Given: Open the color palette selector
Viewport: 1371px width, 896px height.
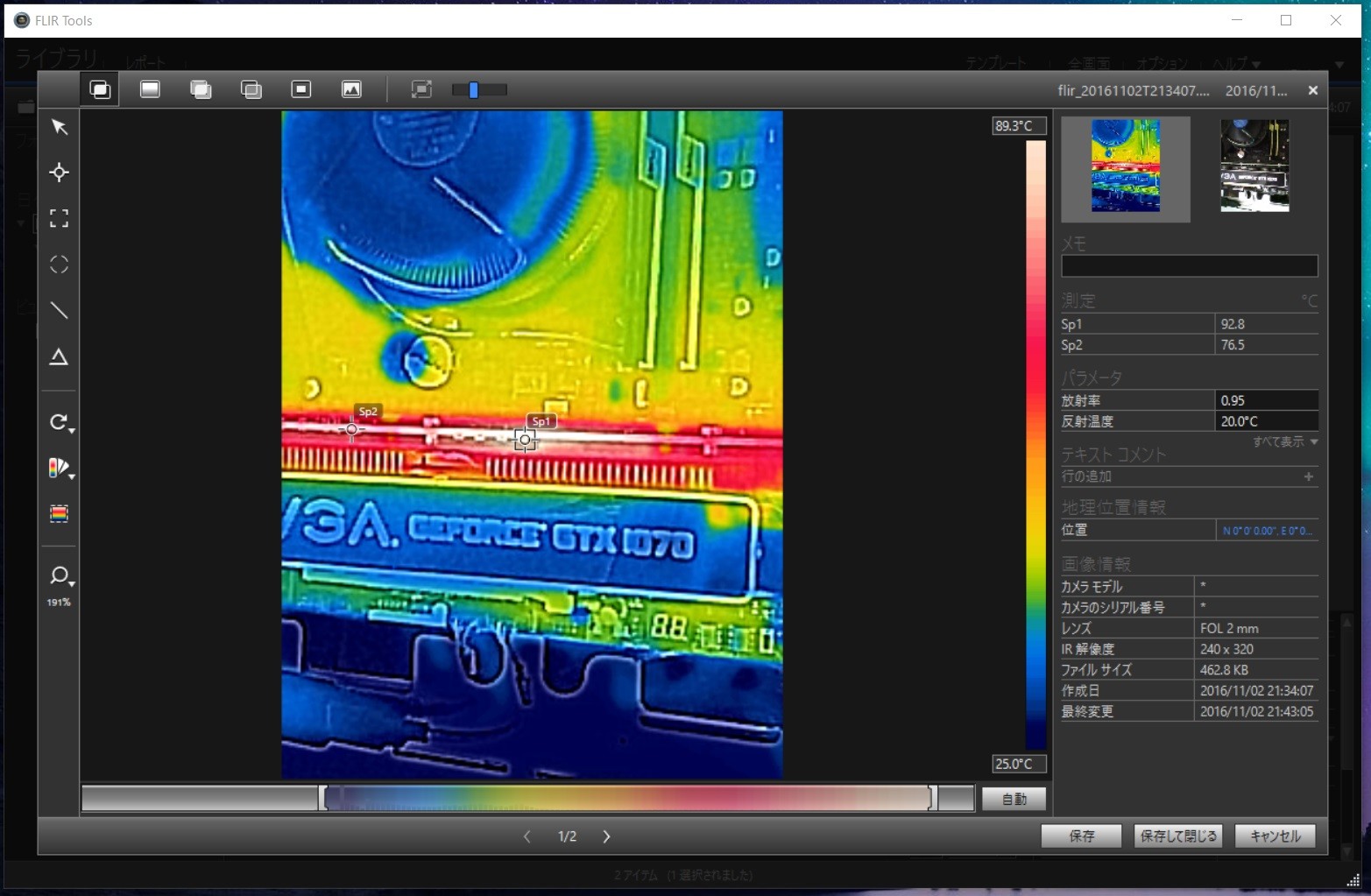Looking at the screenshot, I should 60,468.
